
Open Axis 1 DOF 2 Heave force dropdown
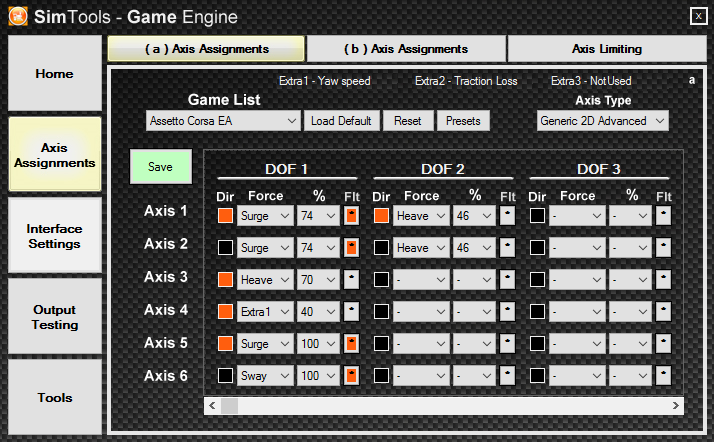point(421,216)
